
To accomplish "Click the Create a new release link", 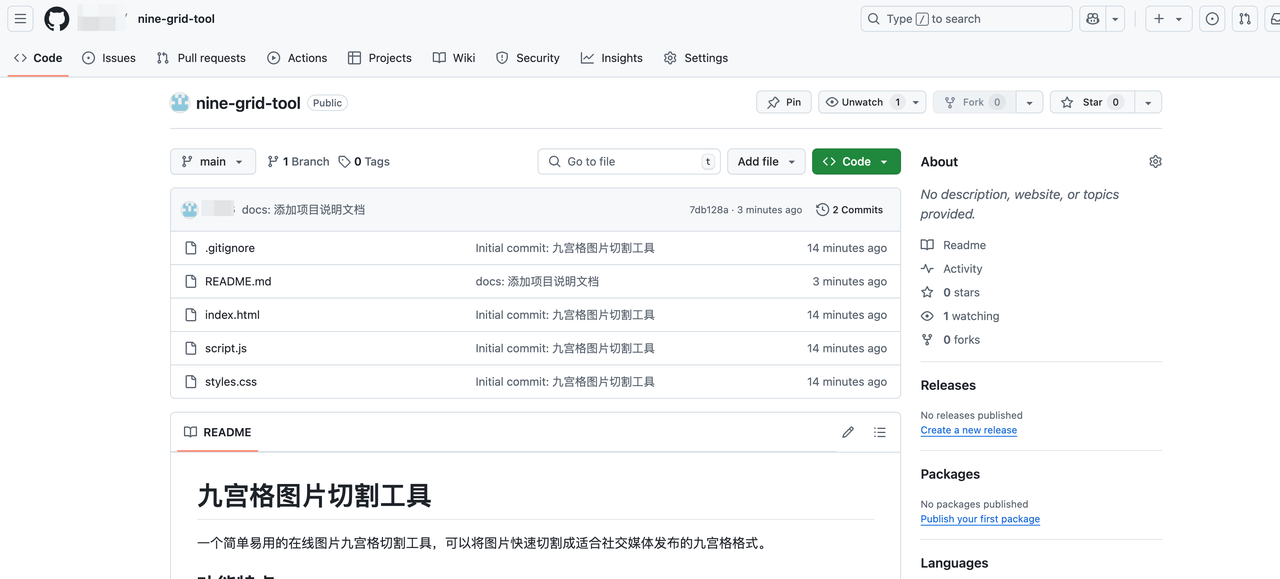I will click(x=968, y=430).
